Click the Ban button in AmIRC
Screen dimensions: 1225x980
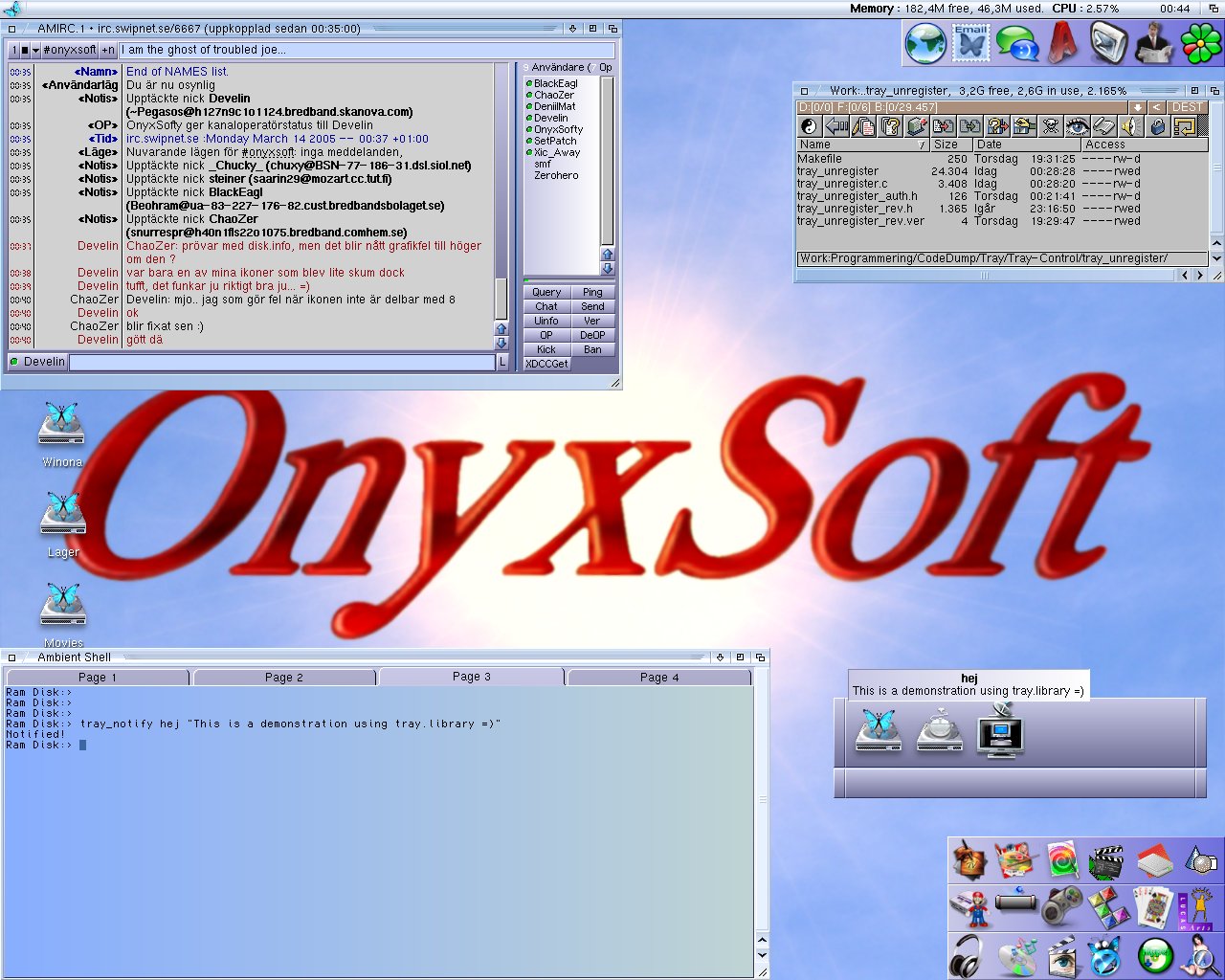pos(592,349)
